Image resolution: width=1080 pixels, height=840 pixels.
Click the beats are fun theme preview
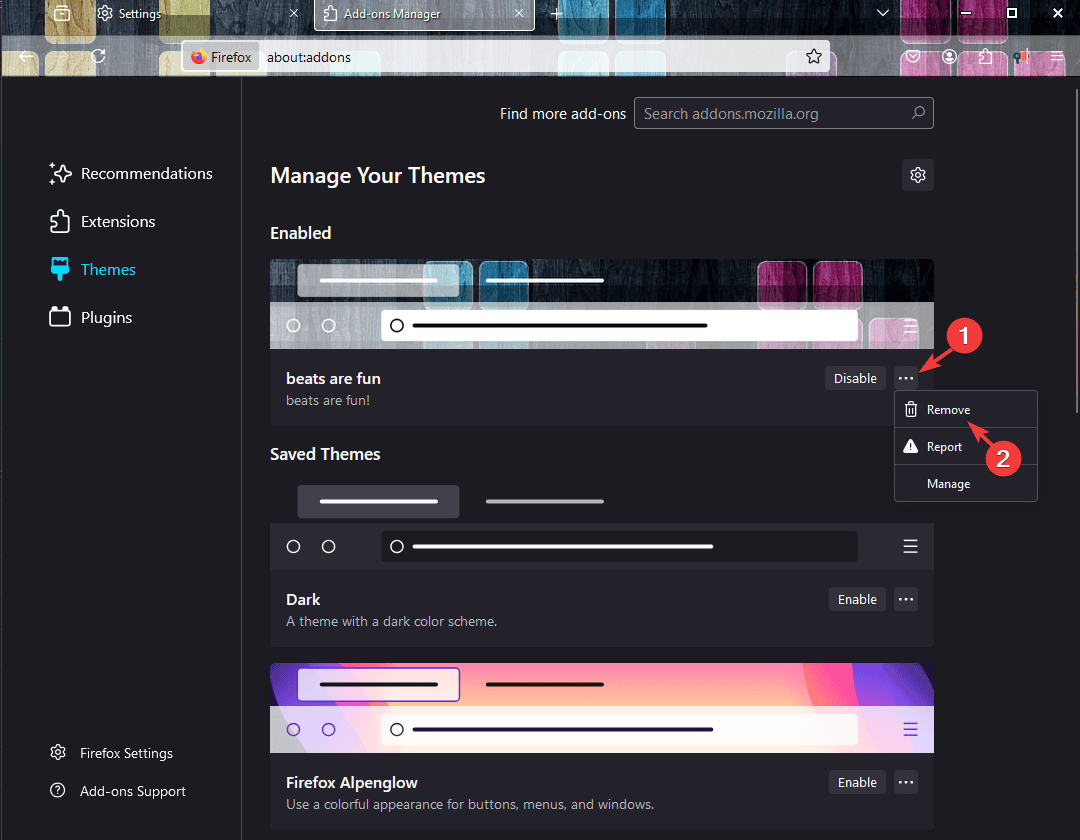click(601, 304)
